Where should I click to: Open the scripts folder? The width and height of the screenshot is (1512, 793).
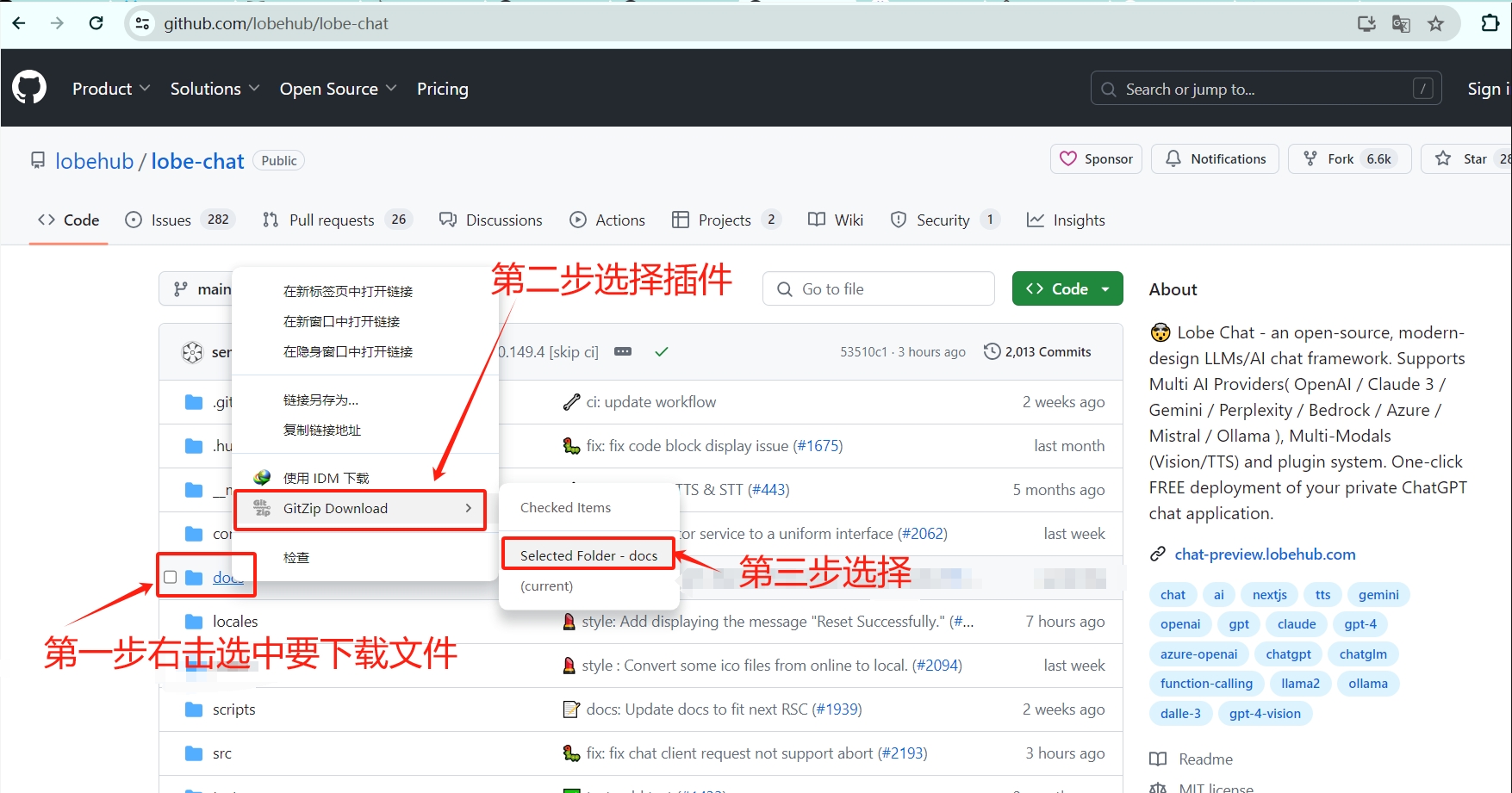pyautogui.click(x=234, y=709)
